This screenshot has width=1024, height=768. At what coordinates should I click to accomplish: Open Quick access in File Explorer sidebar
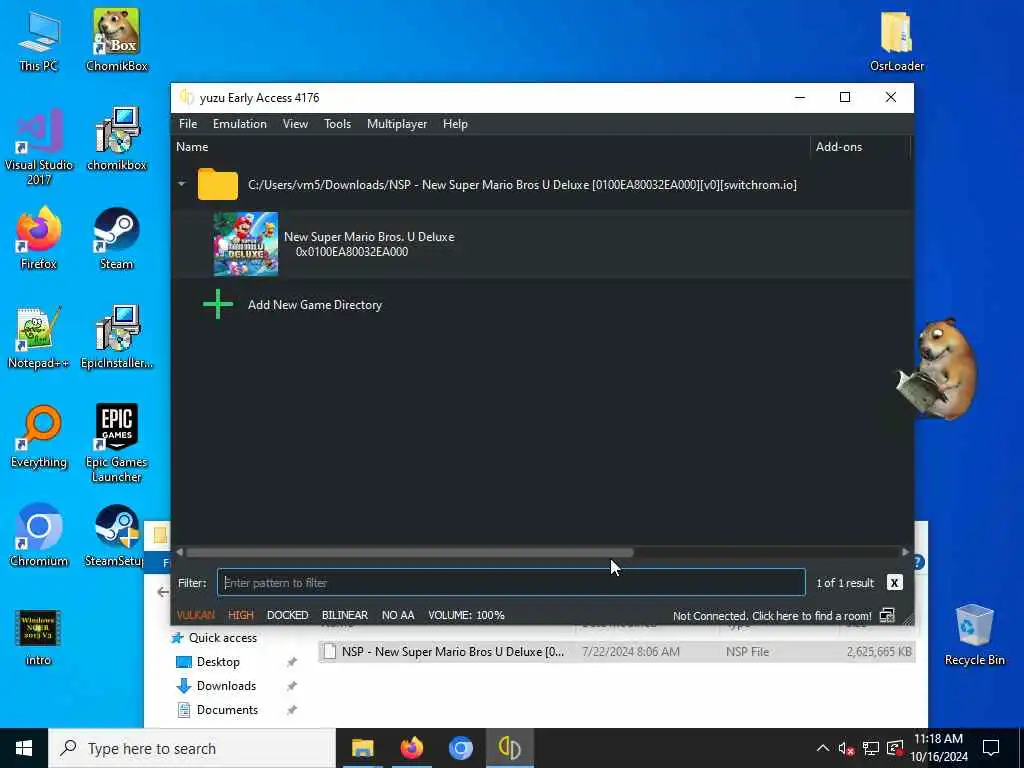[x=223, y=638]
